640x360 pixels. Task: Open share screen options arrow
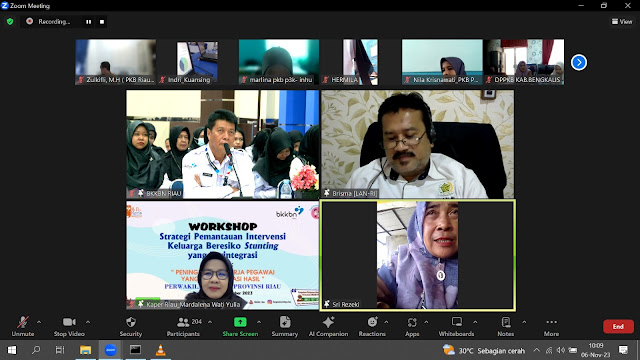(x=259, y=322)
